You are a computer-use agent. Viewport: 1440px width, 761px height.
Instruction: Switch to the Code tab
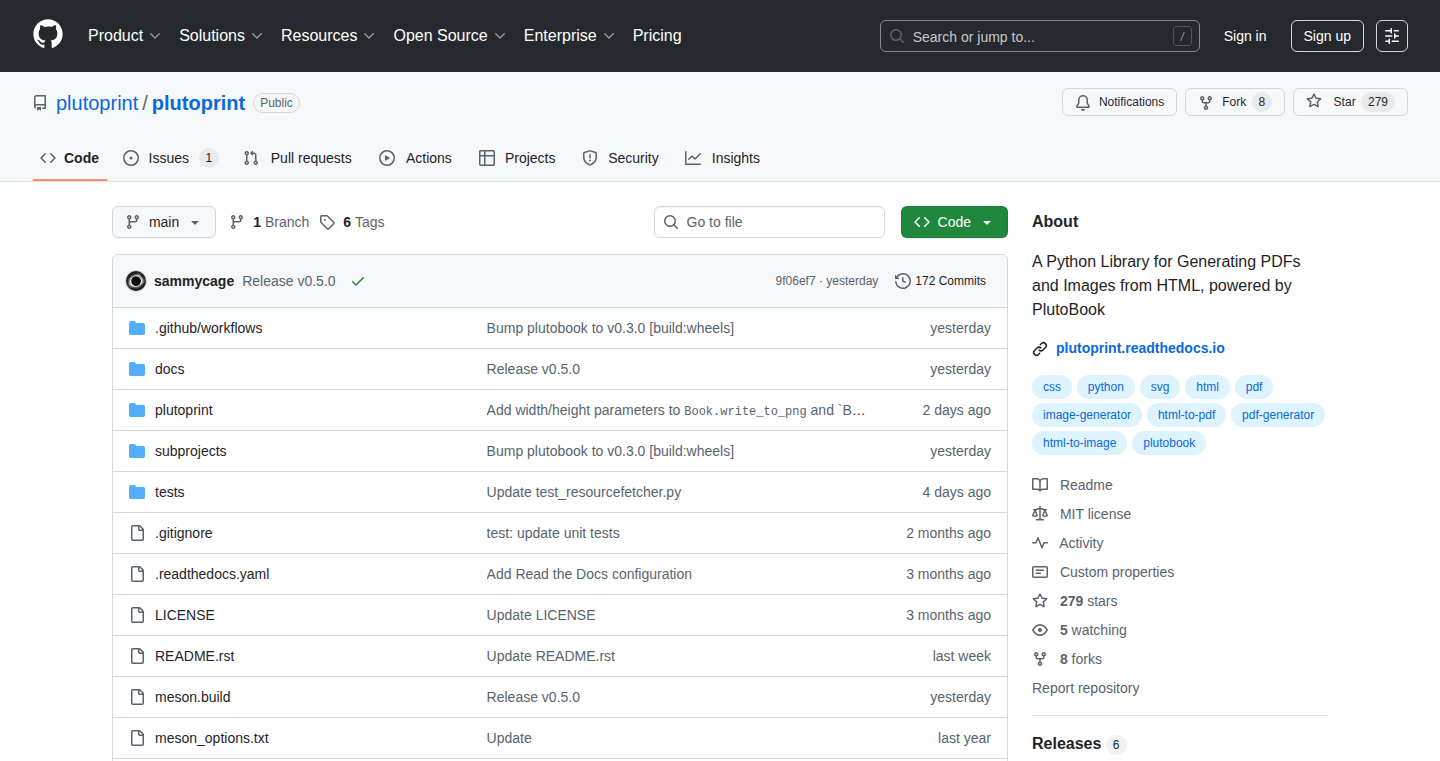coord(70,158)
